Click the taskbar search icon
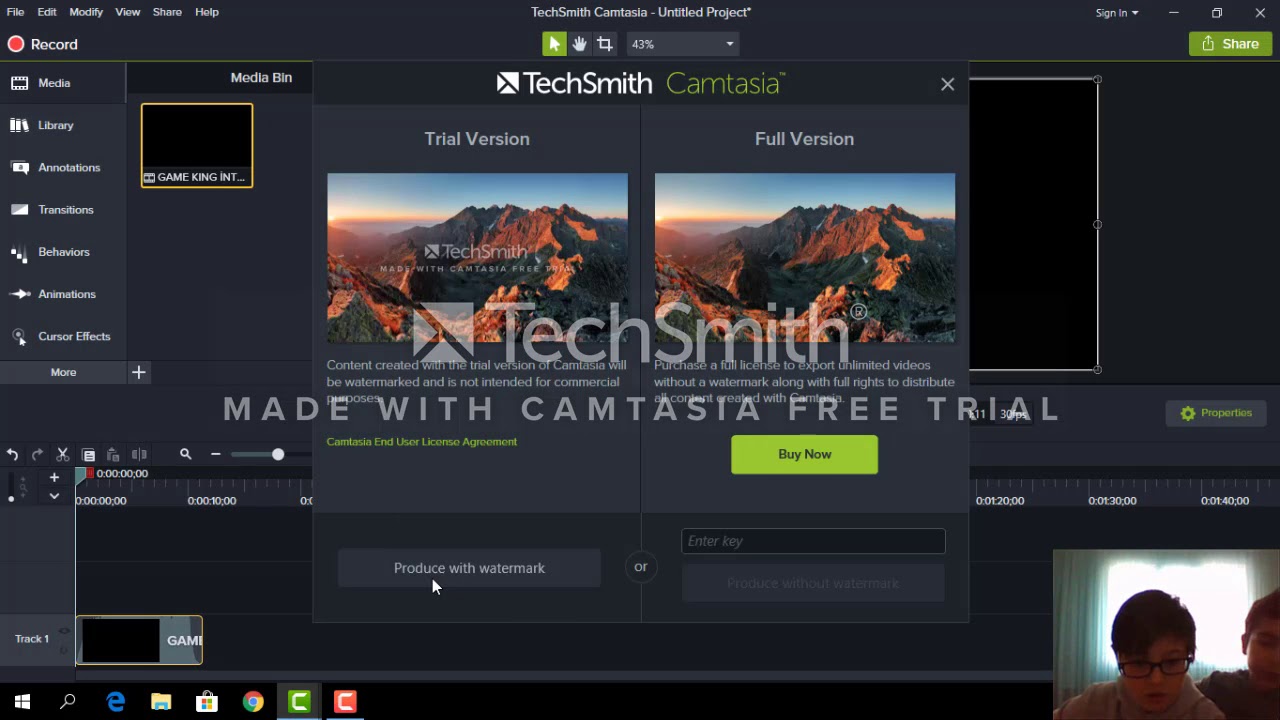The image size is (1280, 720). pyautogui.click(x=68, y=702)
